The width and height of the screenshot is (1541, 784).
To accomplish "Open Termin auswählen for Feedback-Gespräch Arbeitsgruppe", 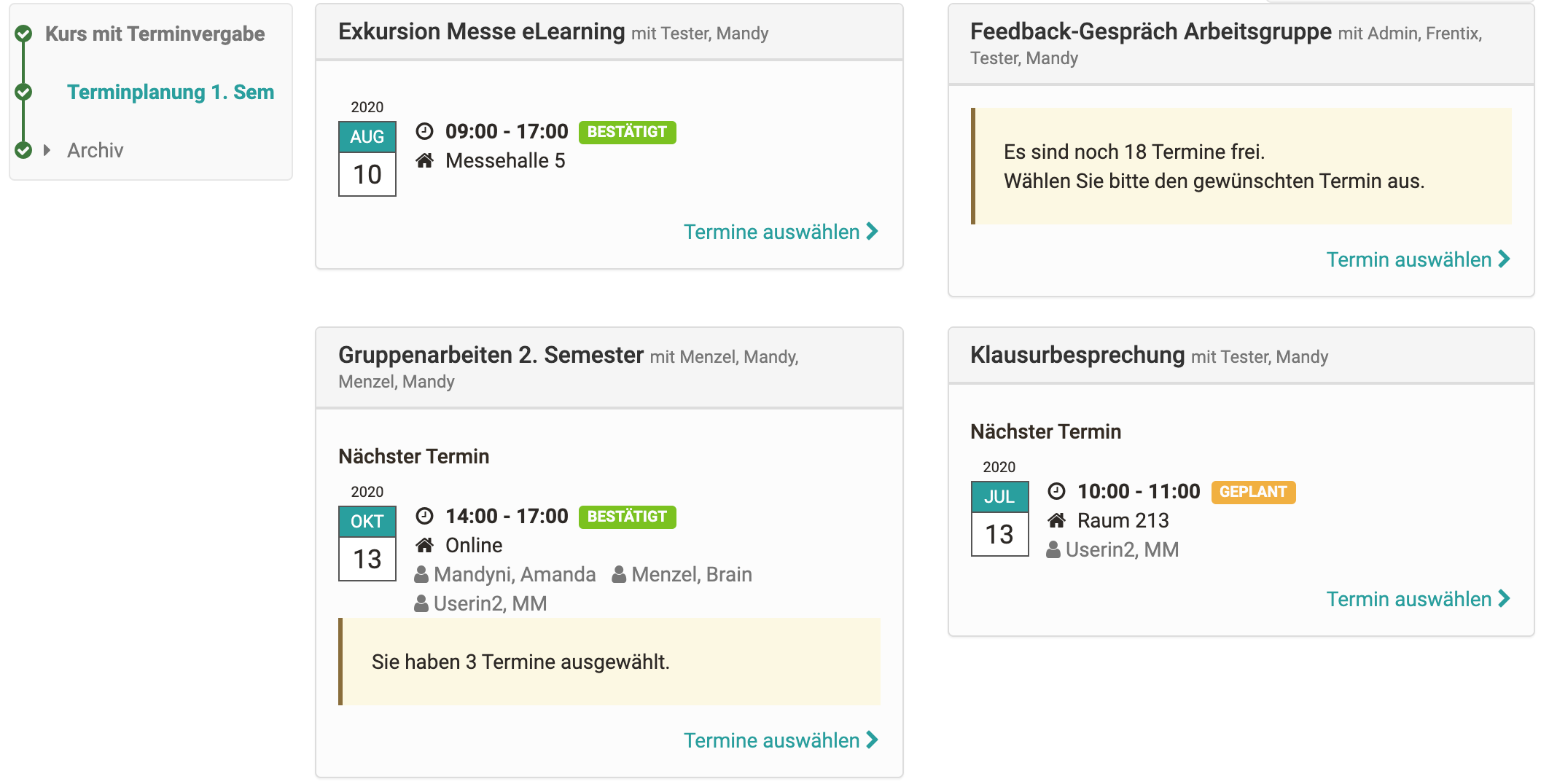I will pyautogui.click(x=1419, y=259).
